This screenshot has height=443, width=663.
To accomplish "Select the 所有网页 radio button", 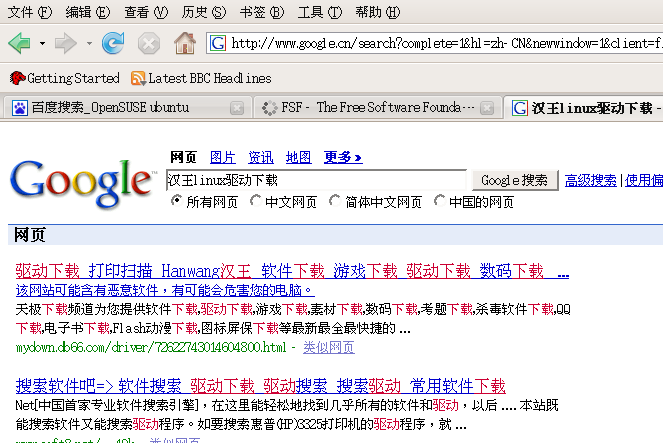I will coord(176,201).
